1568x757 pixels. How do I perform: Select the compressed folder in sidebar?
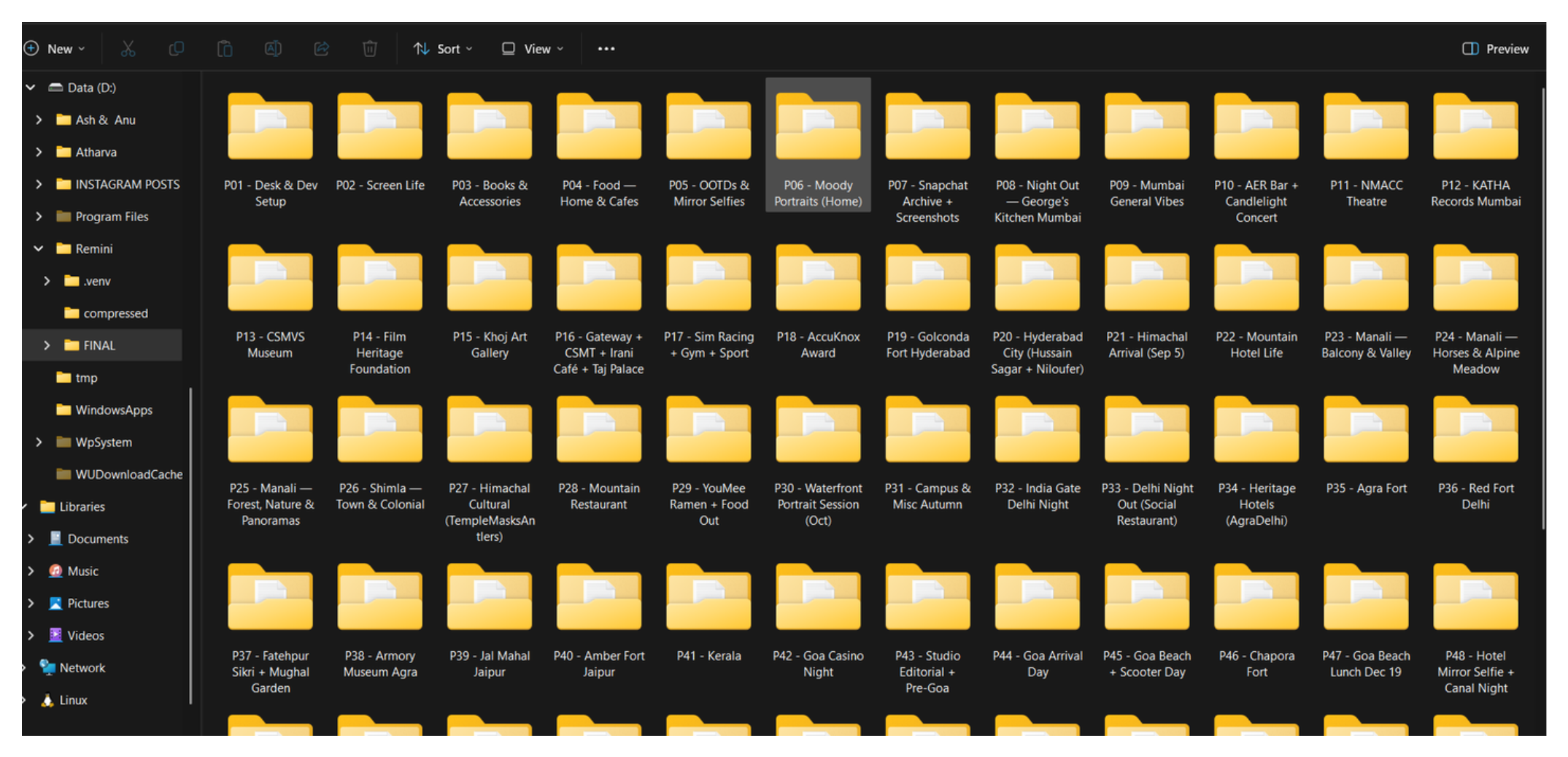coord(106,313)
